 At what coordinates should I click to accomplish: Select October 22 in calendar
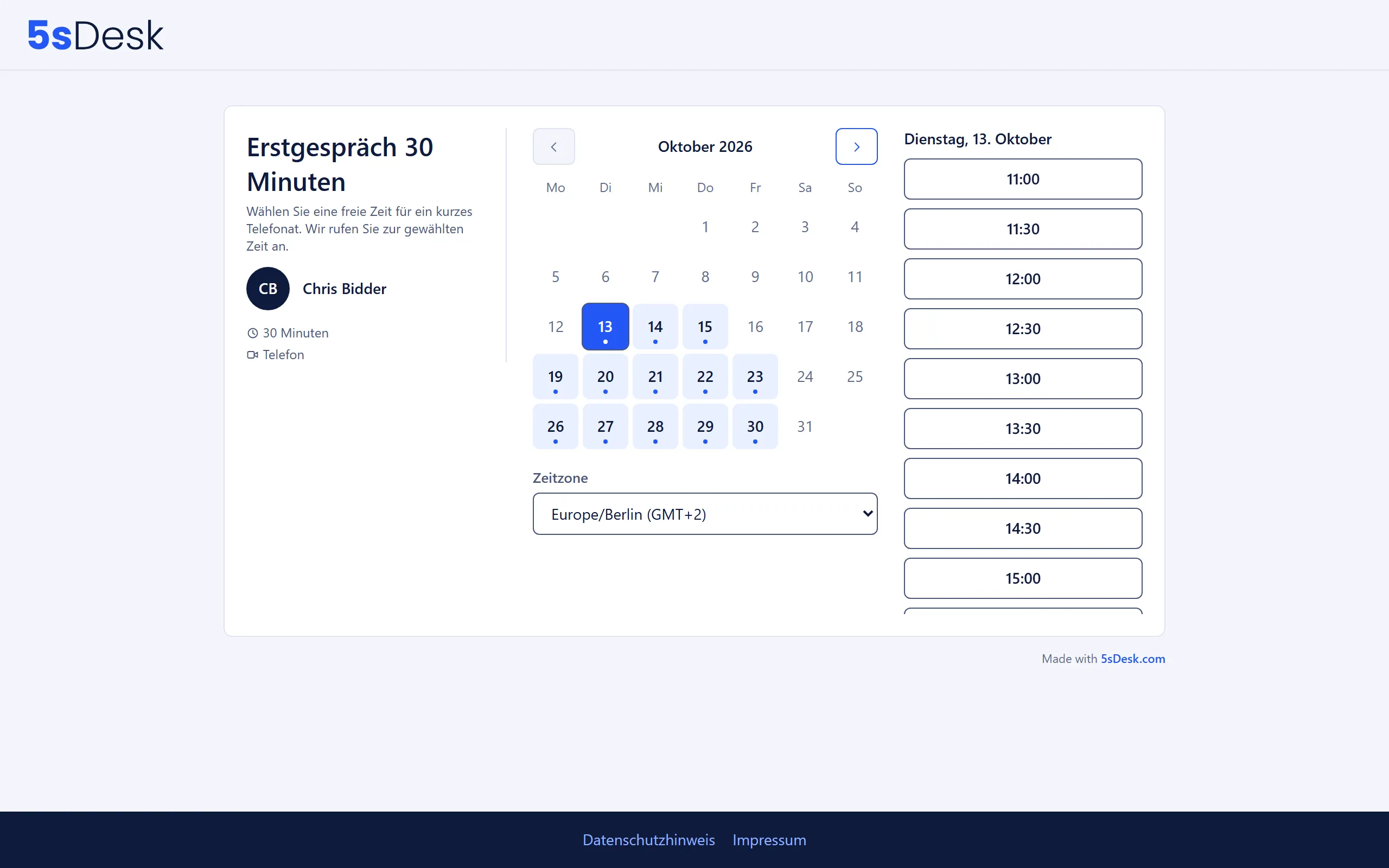(705, 376)
